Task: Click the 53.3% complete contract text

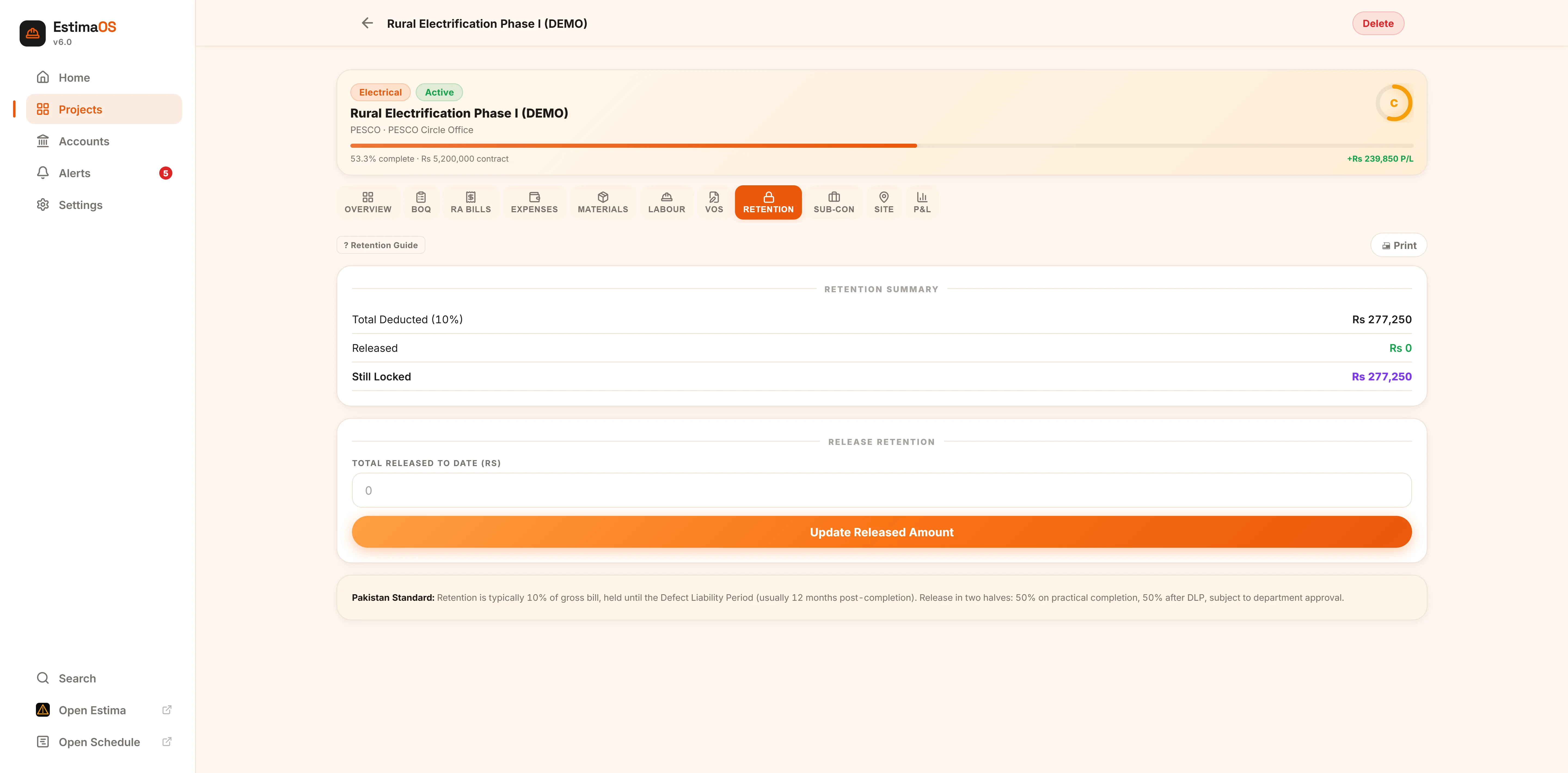Action: [429, 159]
